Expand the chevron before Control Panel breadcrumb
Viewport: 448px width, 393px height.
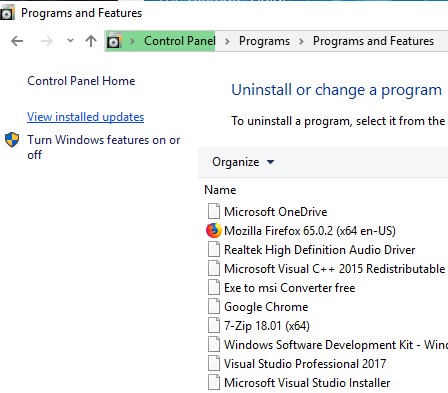132,41
